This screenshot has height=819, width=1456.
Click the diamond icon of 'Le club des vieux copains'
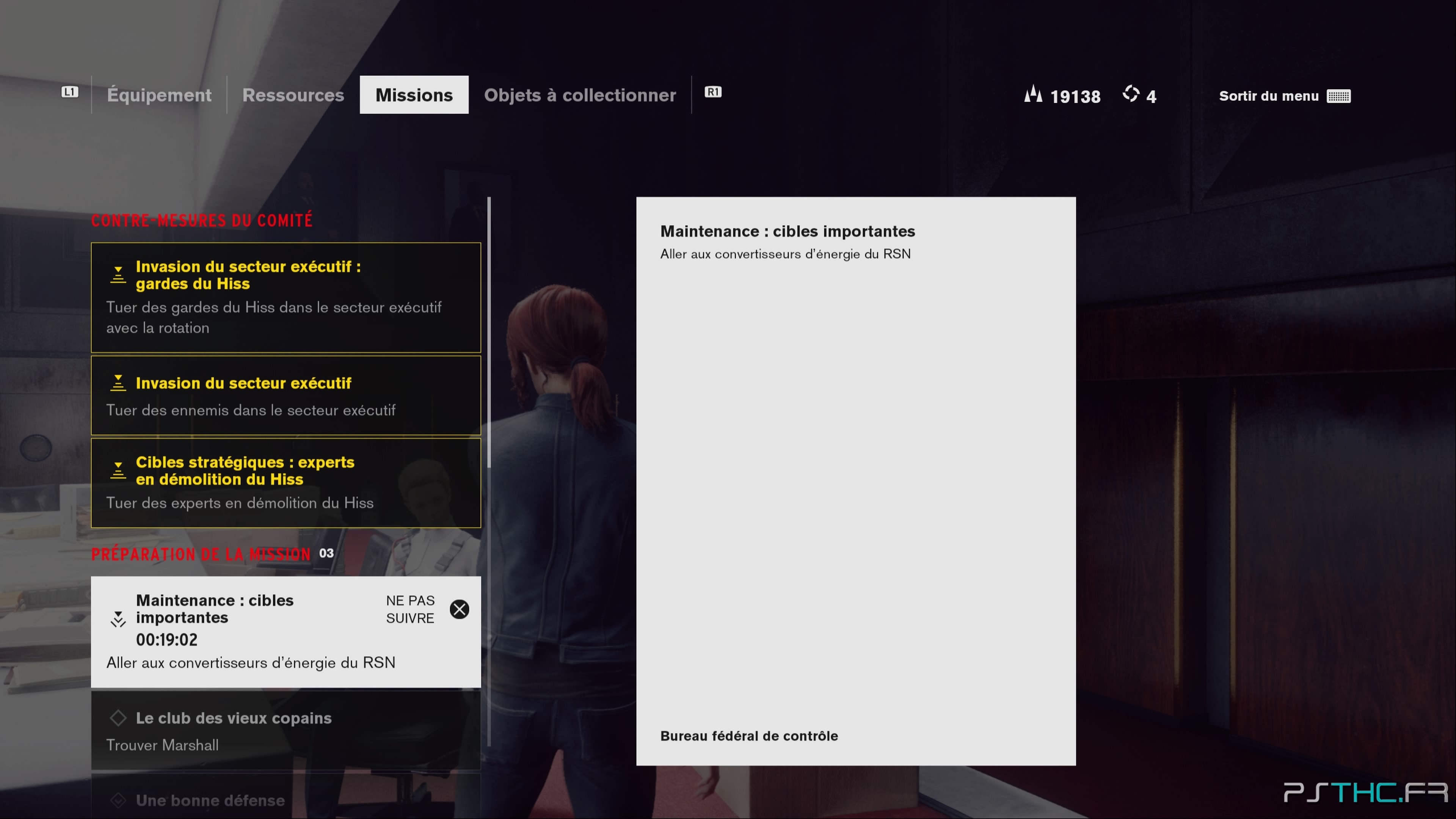pyautogui.click(x=118, y=718)
